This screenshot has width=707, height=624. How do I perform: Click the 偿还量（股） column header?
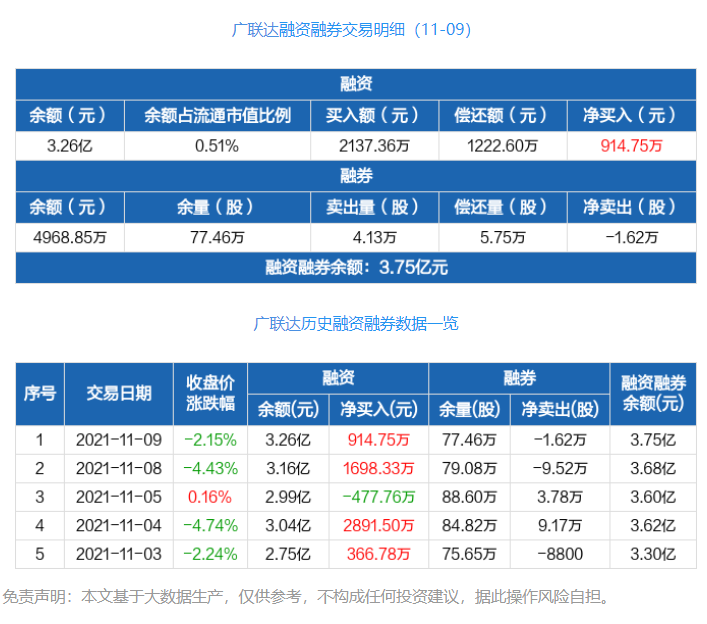pos(503,207)
